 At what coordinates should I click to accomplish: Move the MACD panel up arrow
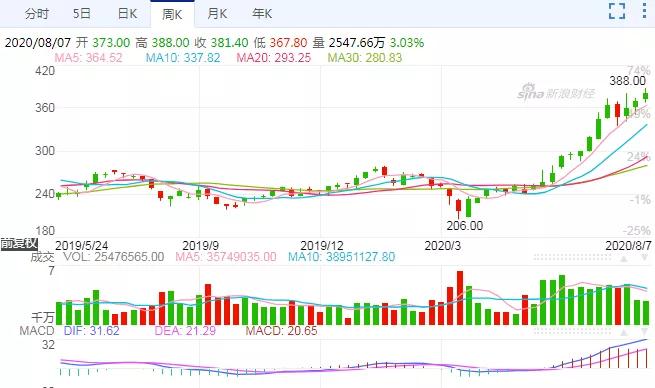click(624, 332)
